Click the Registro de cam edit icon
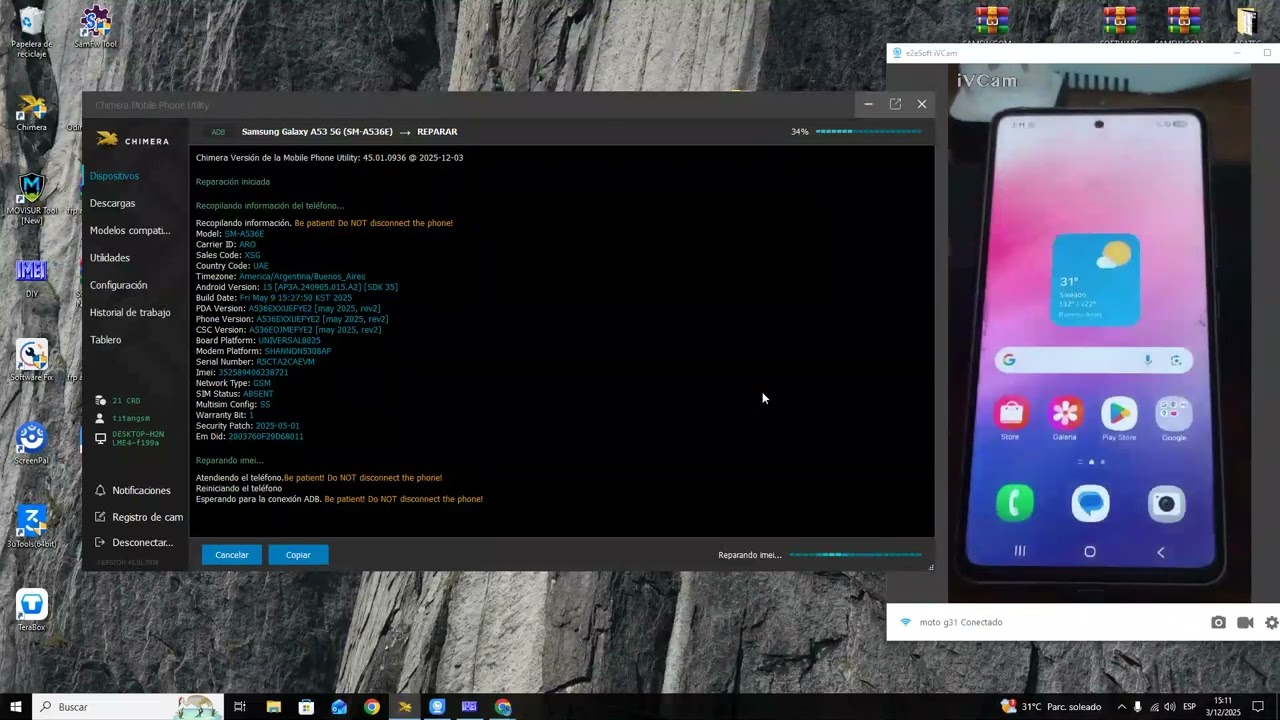This screenshot has height=720, width=1280. tap(100, 517)
